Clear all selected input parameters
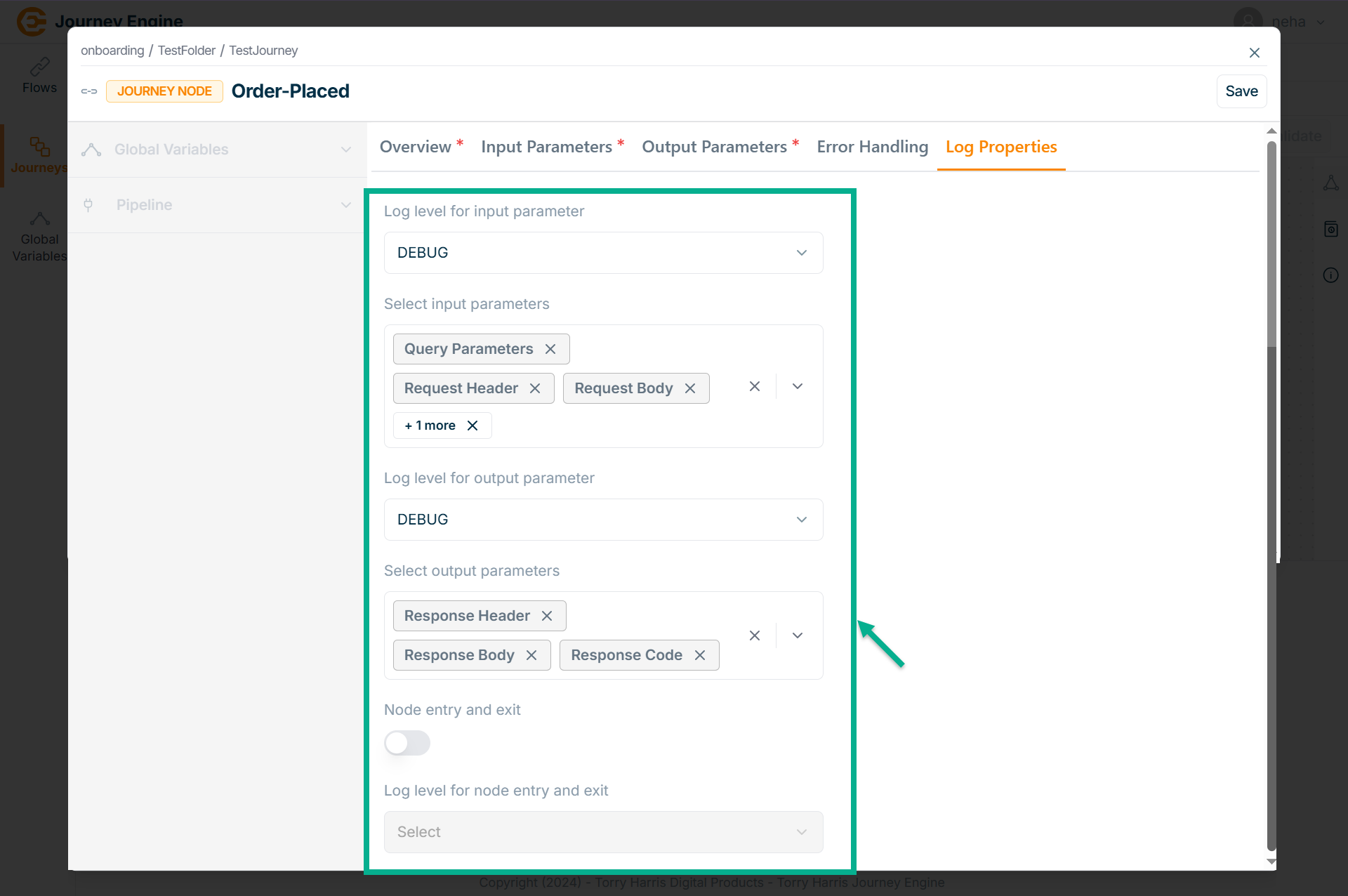The height and width of the screenshot is (896, 1348). point(755,386)
